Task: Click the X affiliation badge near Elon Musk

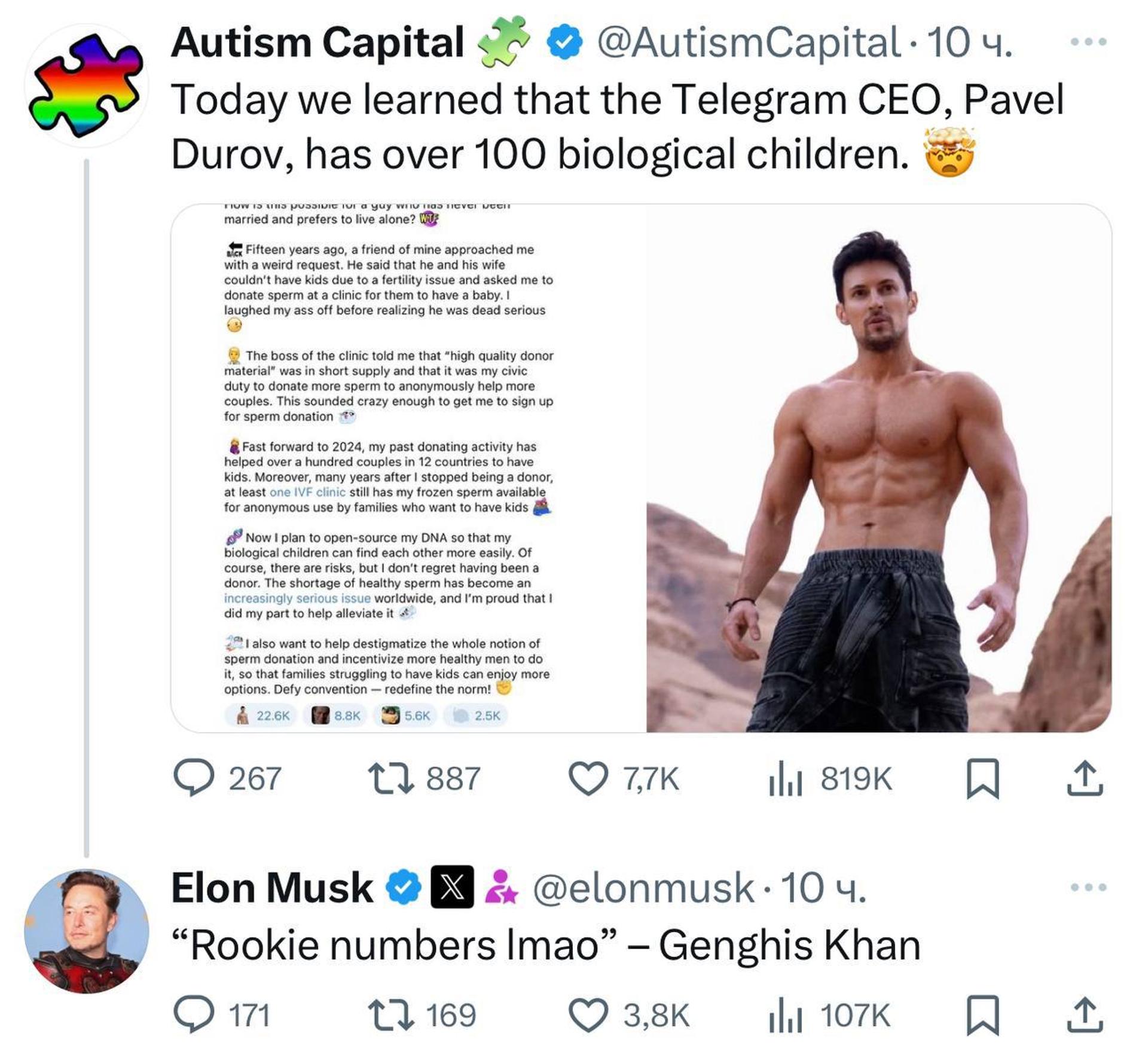Action: coord(453,887)
